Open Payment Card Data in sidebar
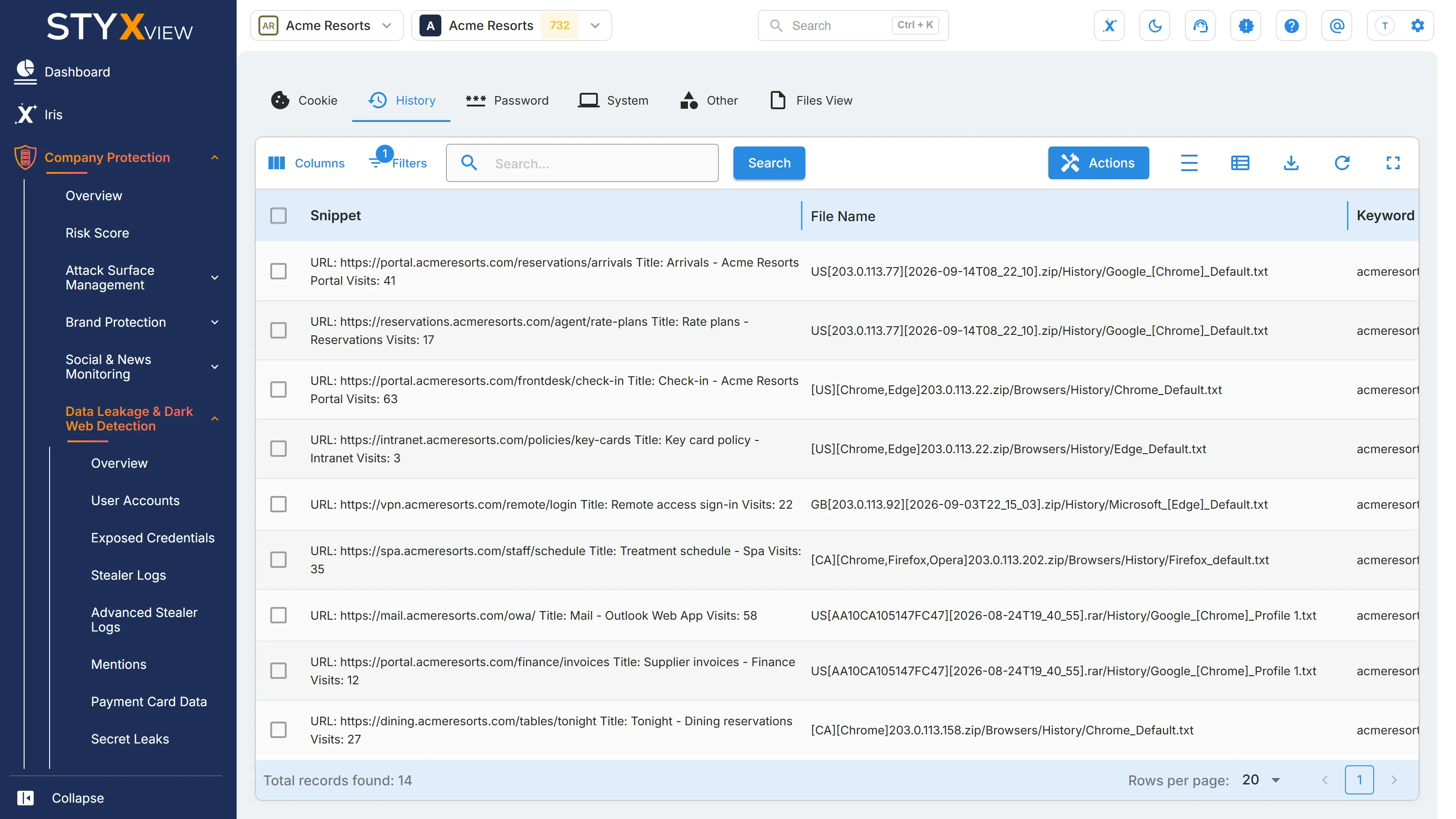This screenshot has width=1456, height=819. 149,702
